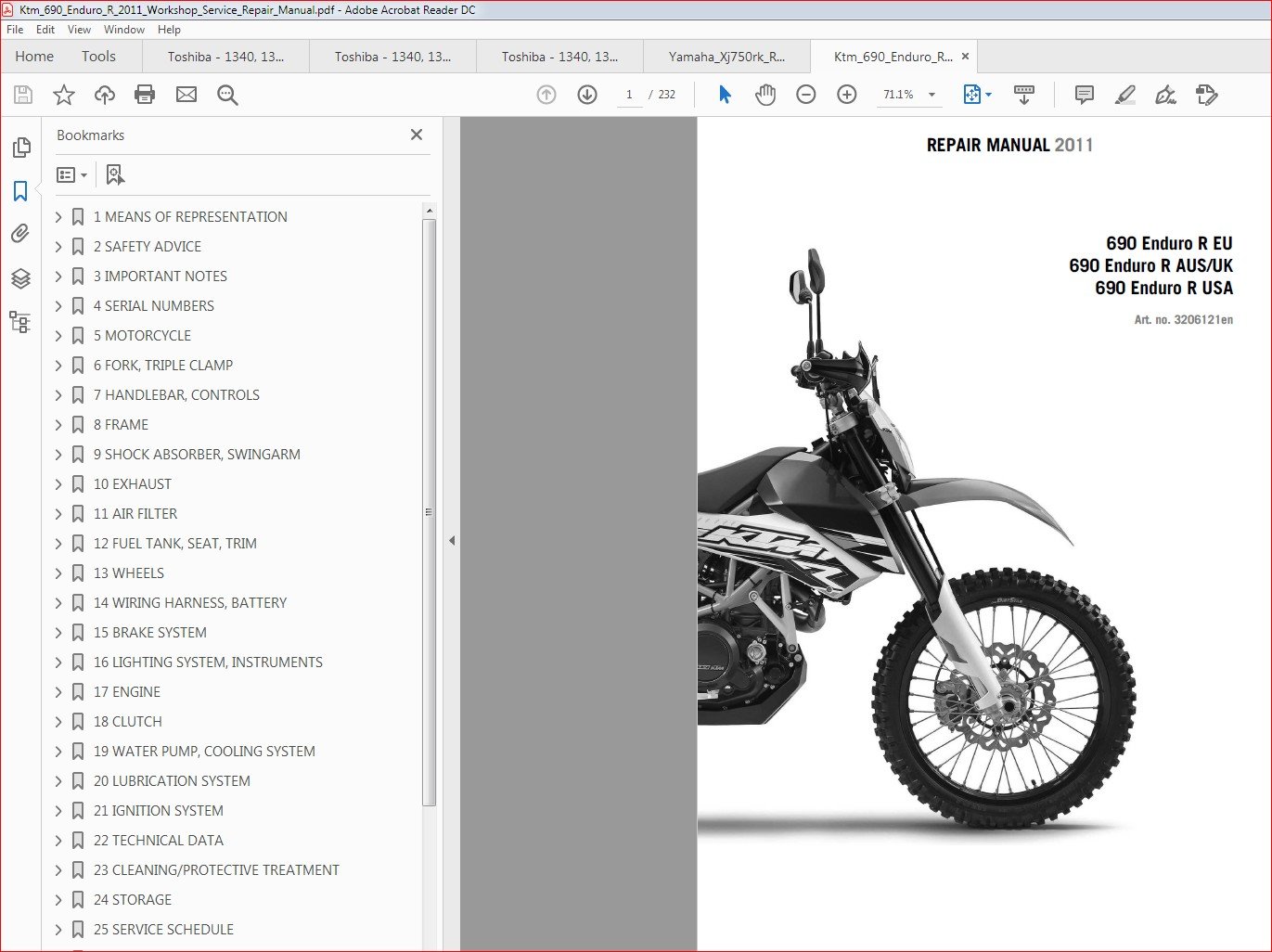The height and width of the screenshot is (952, 1272).
Task: Open bookmark 15 BRAKE SYSTEM
Action: tap(150, 633)
